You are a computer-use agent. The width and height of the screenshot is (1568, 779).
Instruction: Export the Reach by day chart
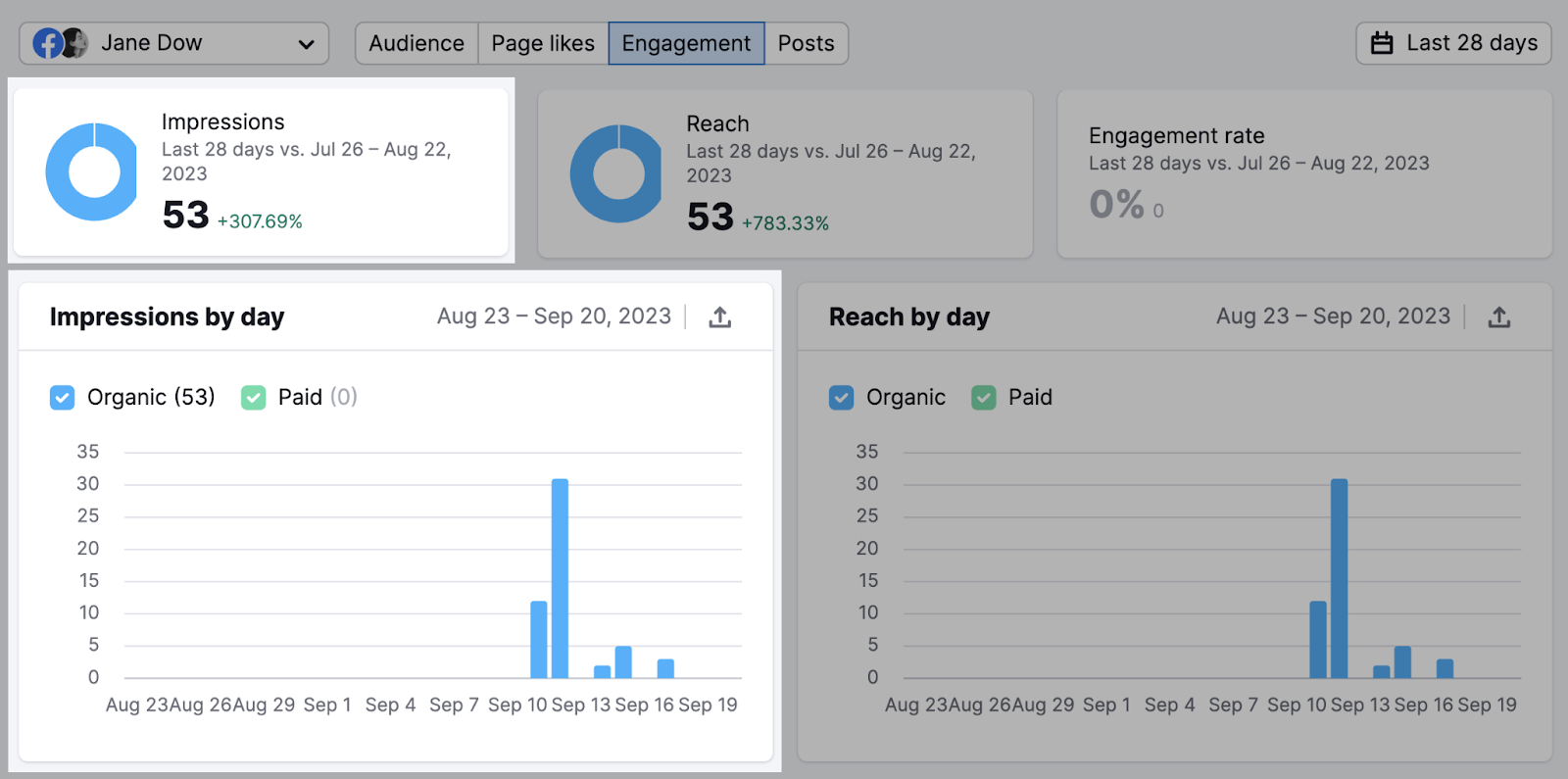click(x=1499, y=316)
